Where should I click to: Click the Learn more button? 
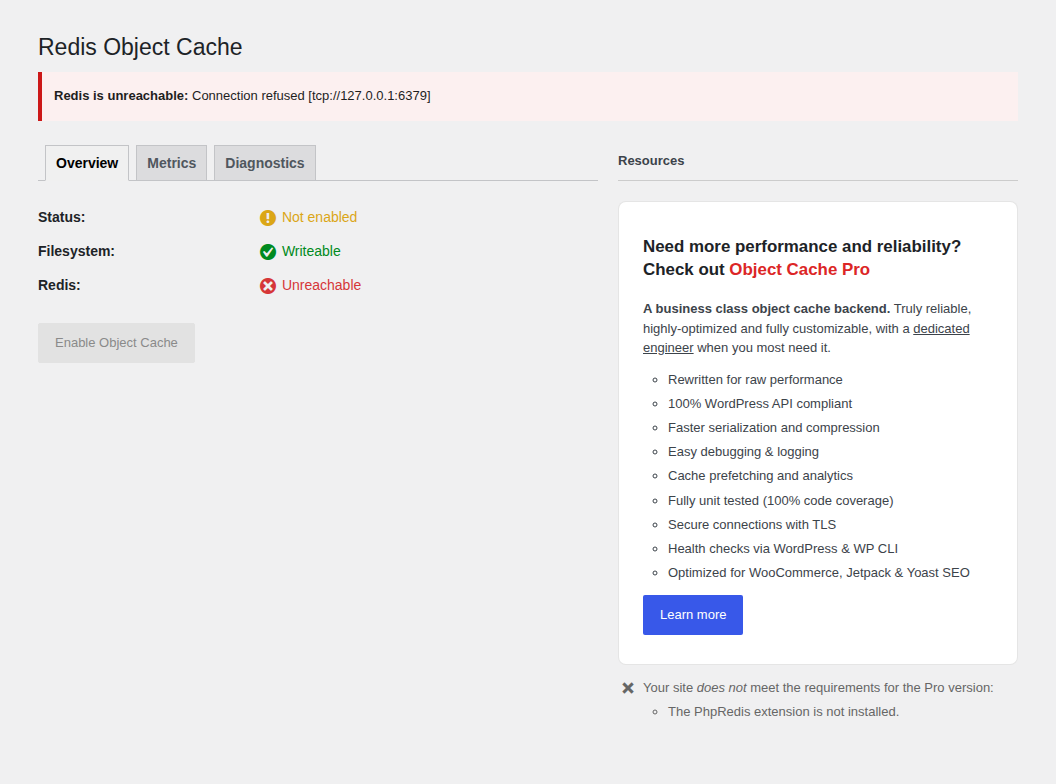point(693,615)
